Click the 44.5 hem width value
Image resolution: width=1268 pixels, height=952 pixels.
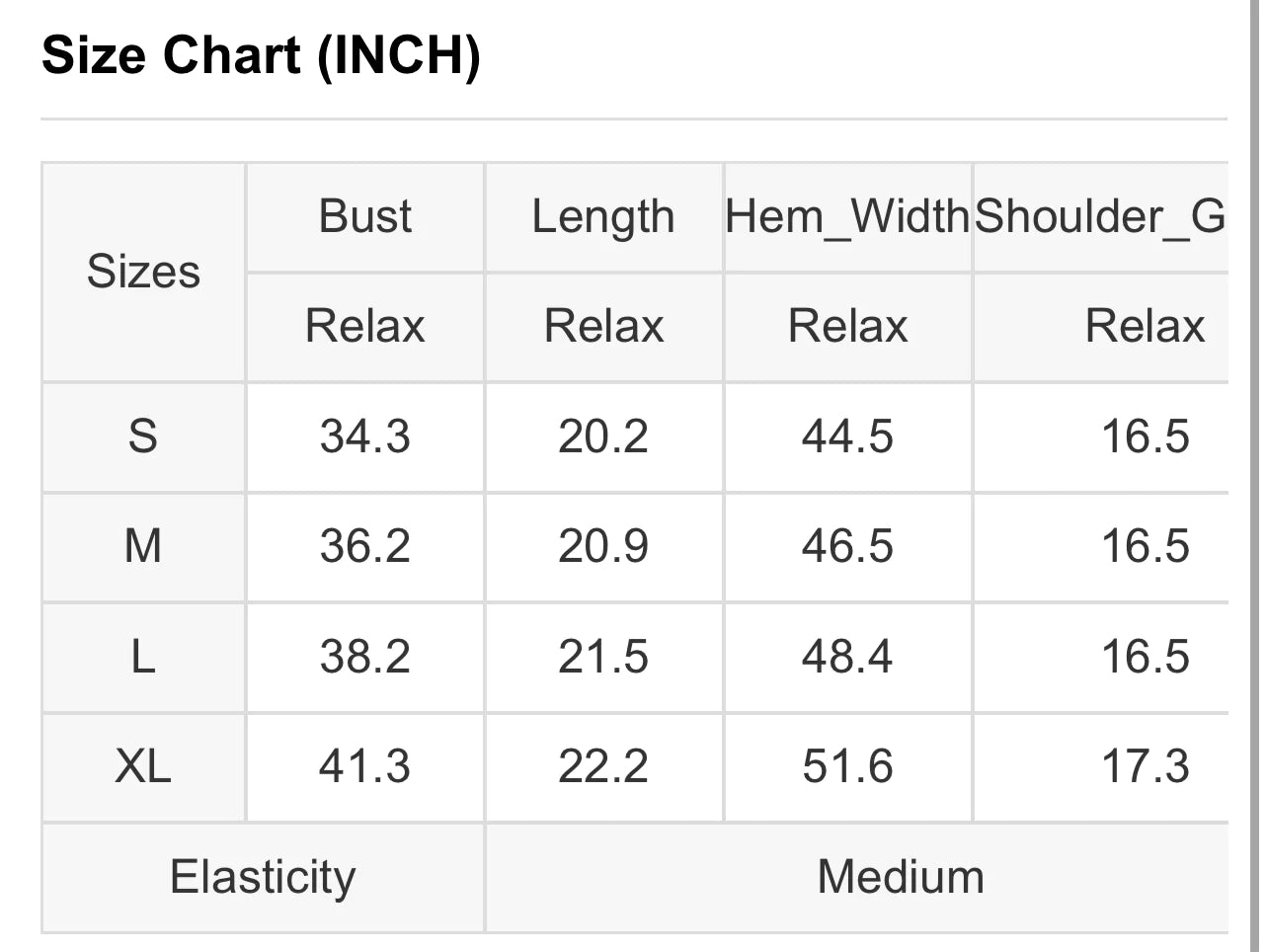coord(847,436)
